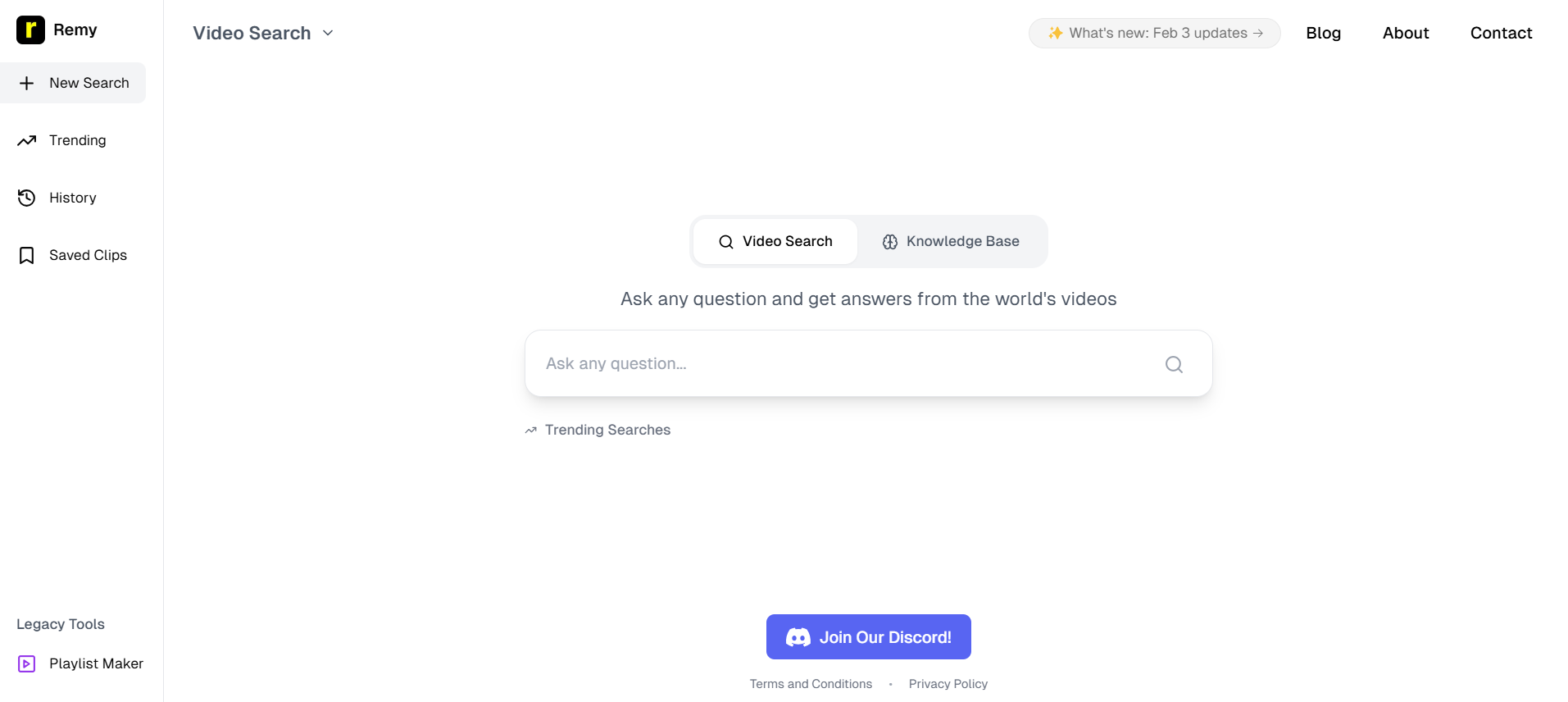Image resolution: width=1568 pixels, height=702 pixels.
Task: Click the Discord logo icon on button
Action: tap(798, 637)
